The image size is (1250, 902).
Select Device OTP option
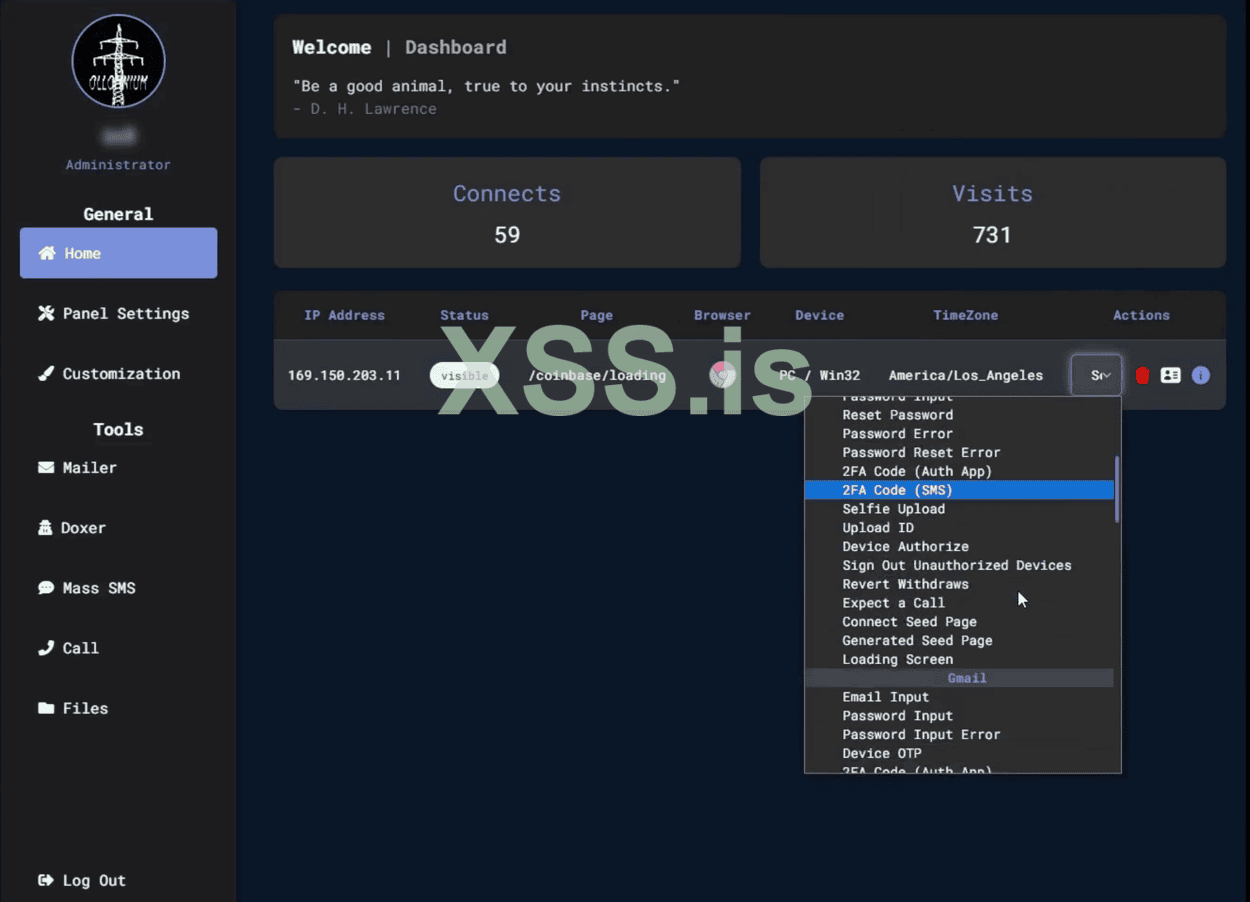pos(881,753)
